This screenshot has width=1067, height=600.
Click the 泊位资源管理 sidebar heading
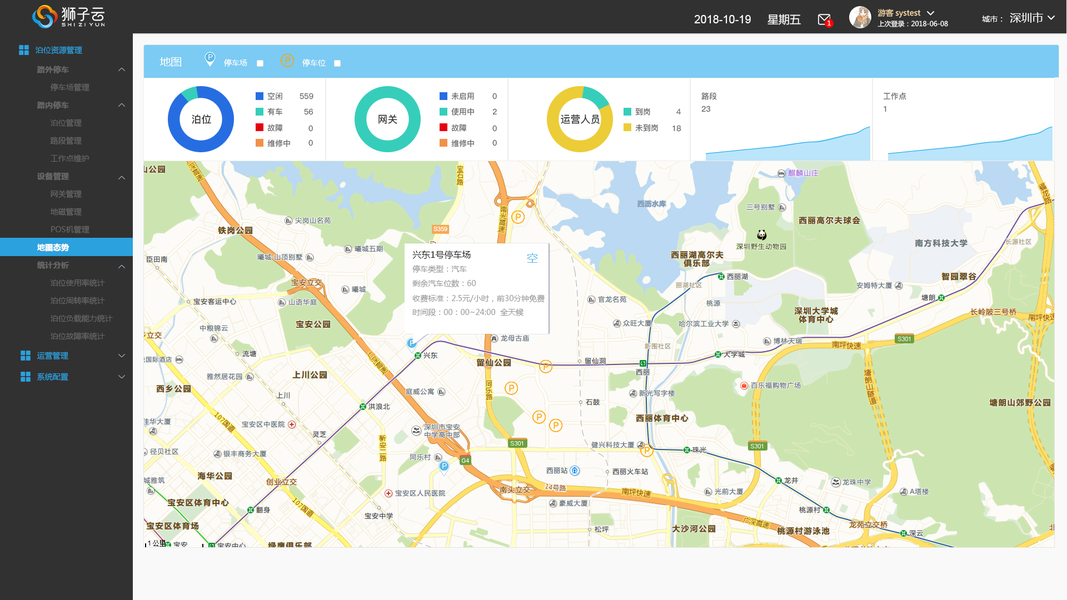click(x=59, y=50)
